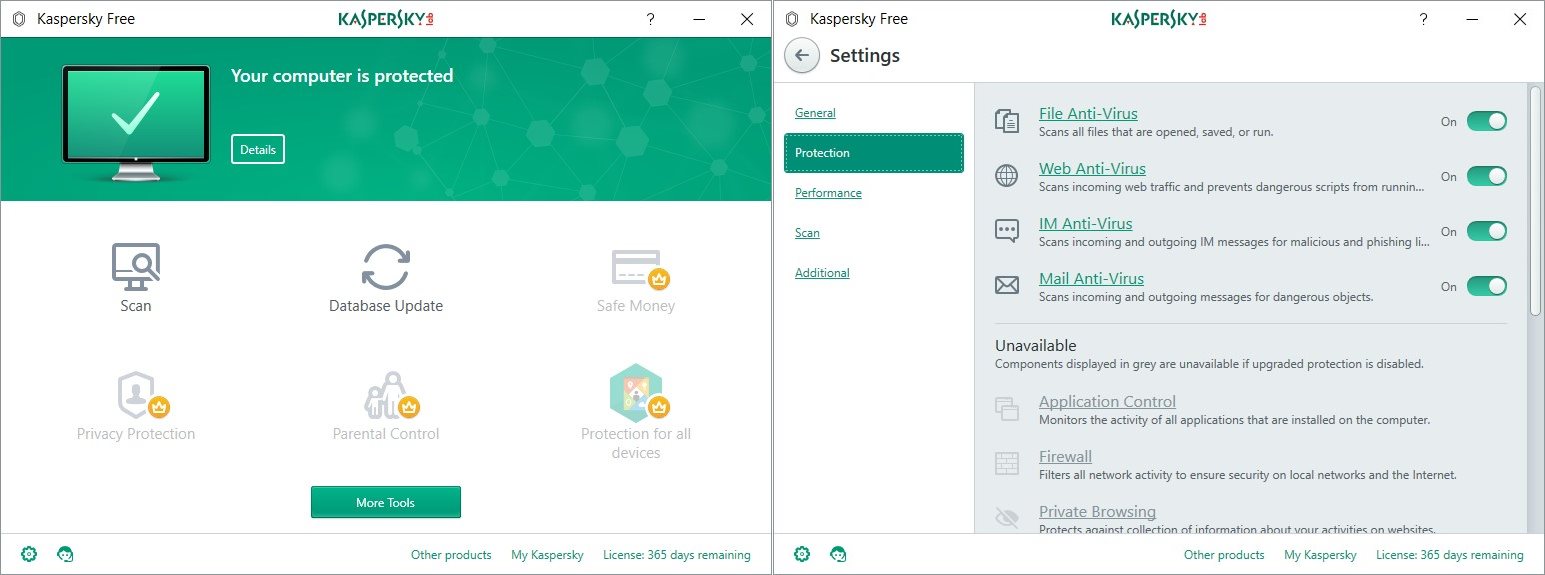1545x575 pixels.
Task: Start Database Update via its arrows icon
Action: point(386,267)
